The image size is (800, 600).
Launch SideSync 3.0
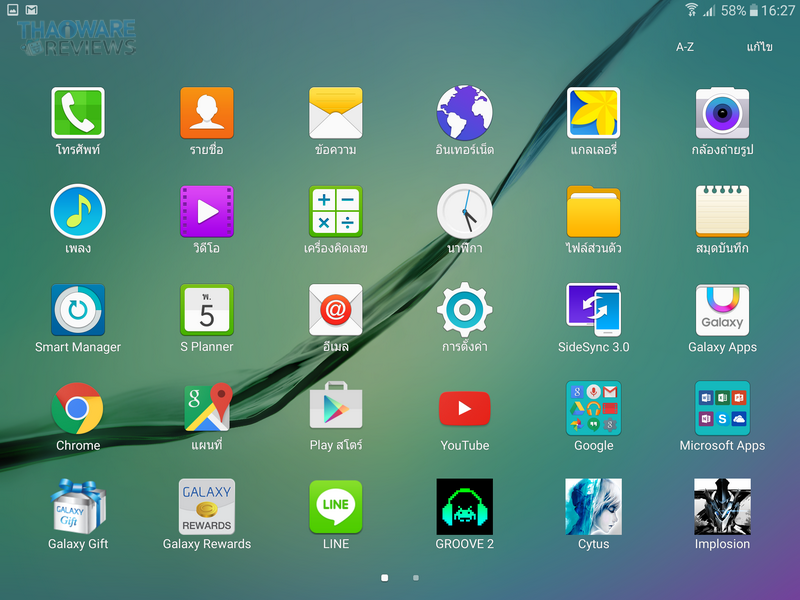(593, 310)
